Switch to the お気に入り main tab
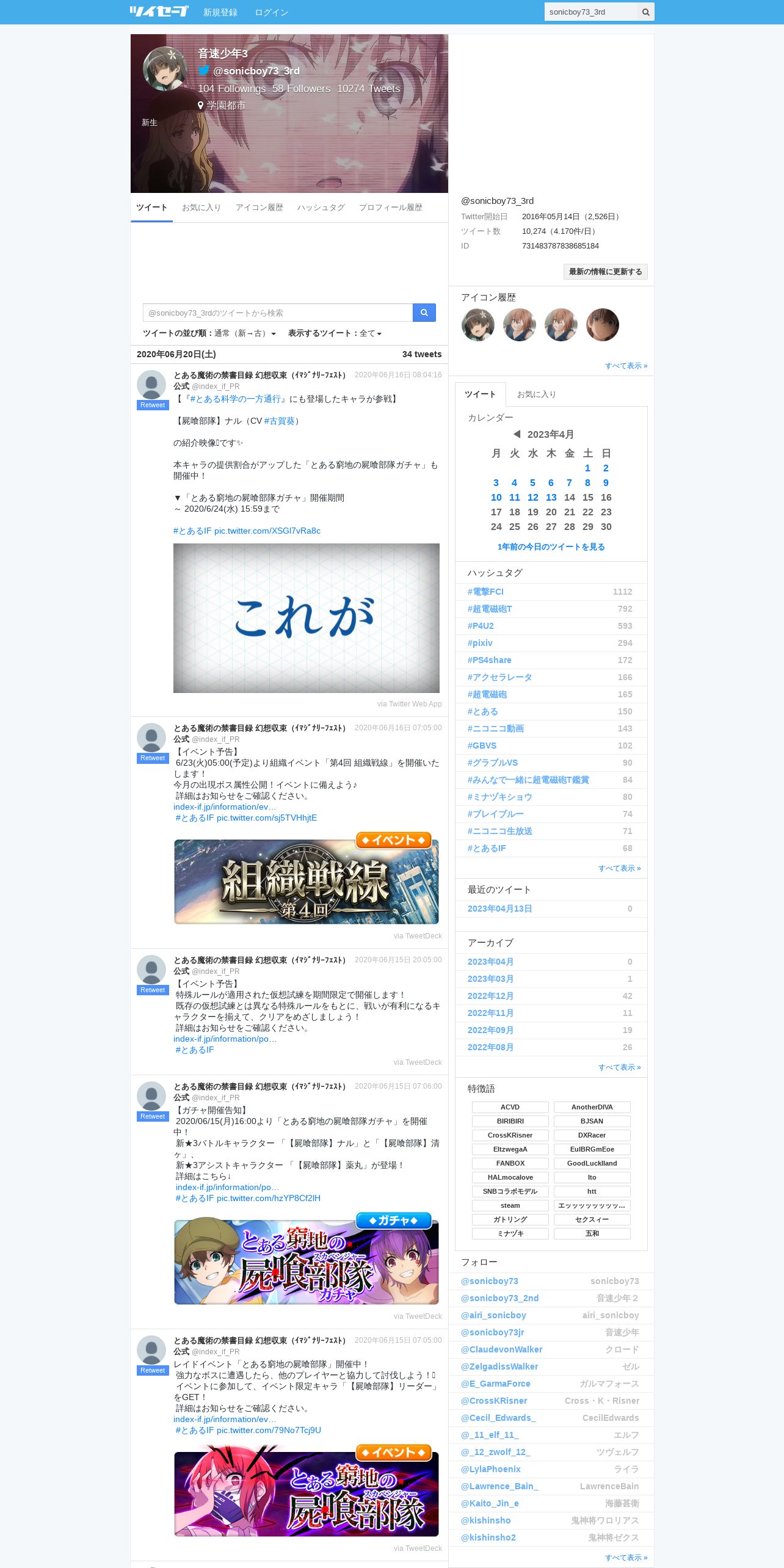The height and width of the screenshot is (1568, 784). (201, 208)
